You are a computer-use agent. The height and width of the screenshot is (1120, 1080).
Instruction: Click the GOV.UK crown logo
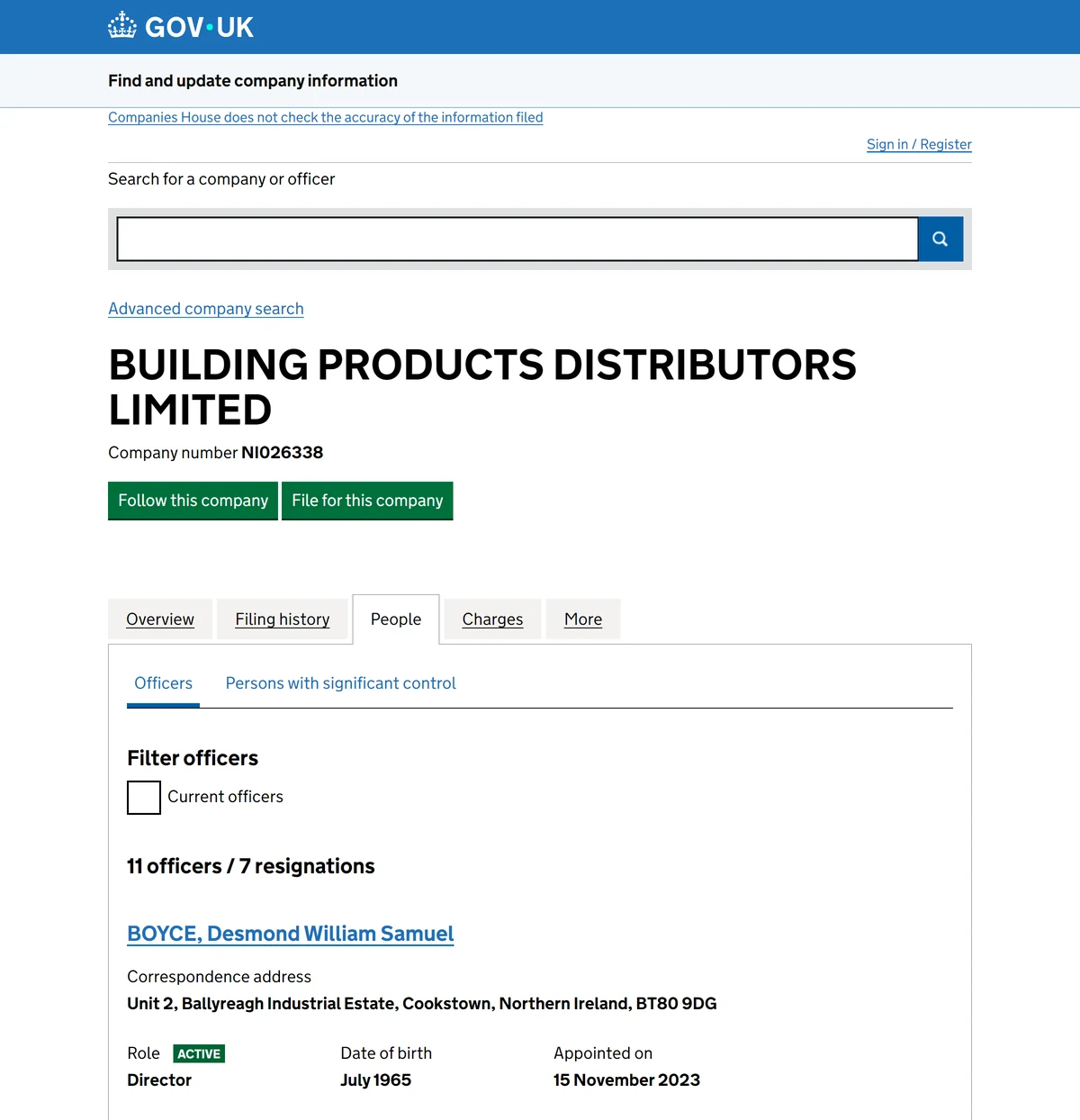[181, 26]
